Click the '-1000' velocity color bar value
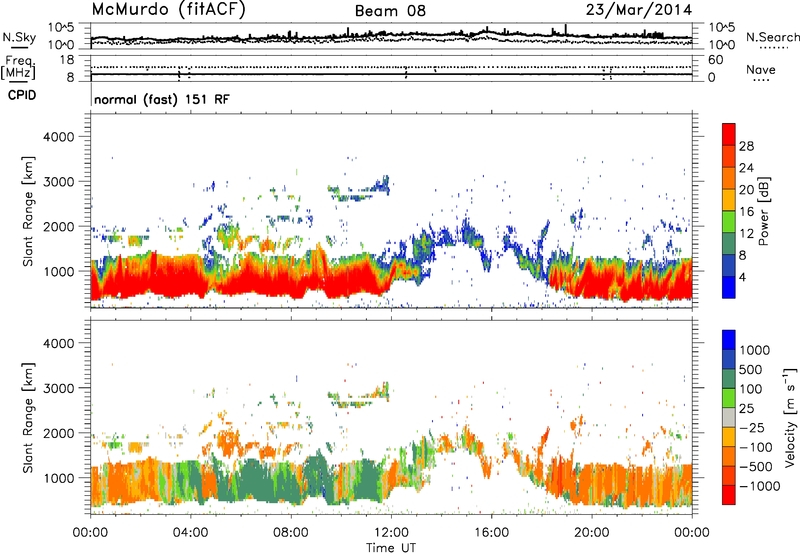This screenshot has height=554, width=800. point(760,486)
